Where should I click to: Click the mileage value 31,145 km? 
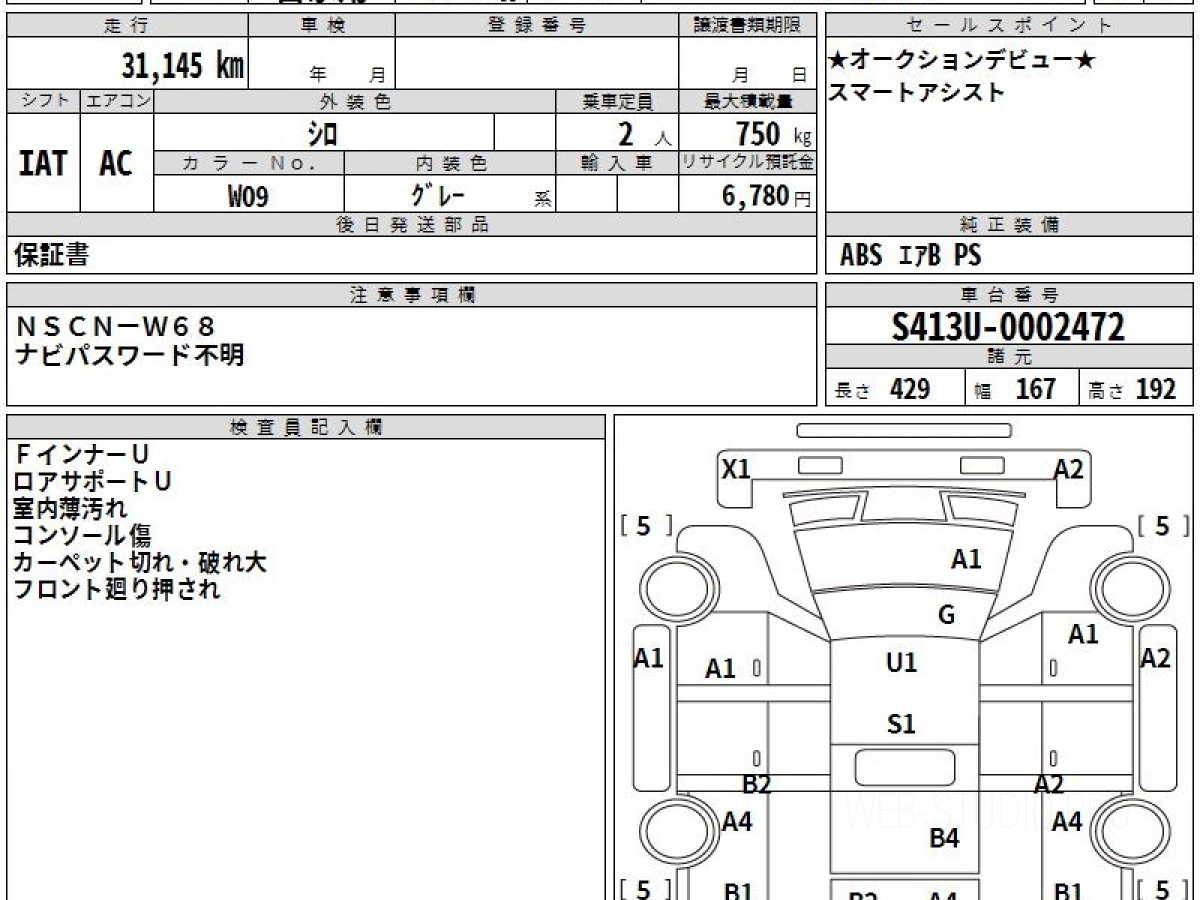pyautogui.click(x=183, y=66)
